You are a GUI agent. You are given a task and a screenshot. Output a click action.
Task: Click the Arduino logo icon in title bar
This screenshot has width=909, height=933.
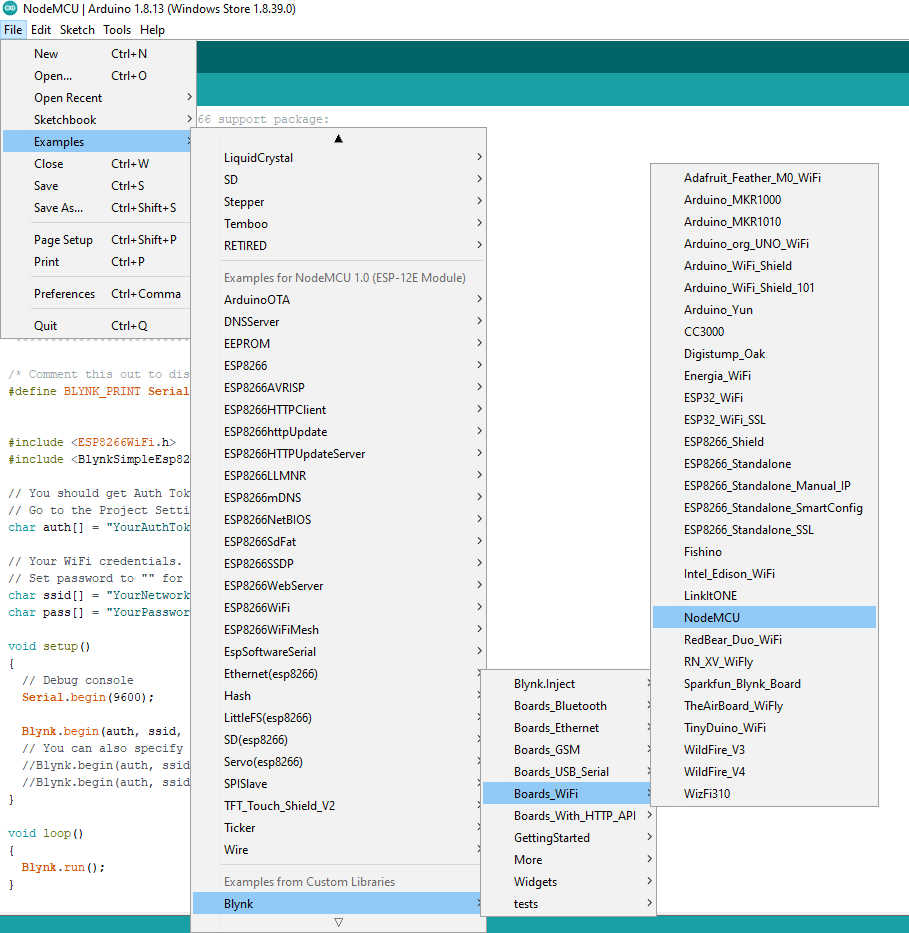click(x=10, y=8)
